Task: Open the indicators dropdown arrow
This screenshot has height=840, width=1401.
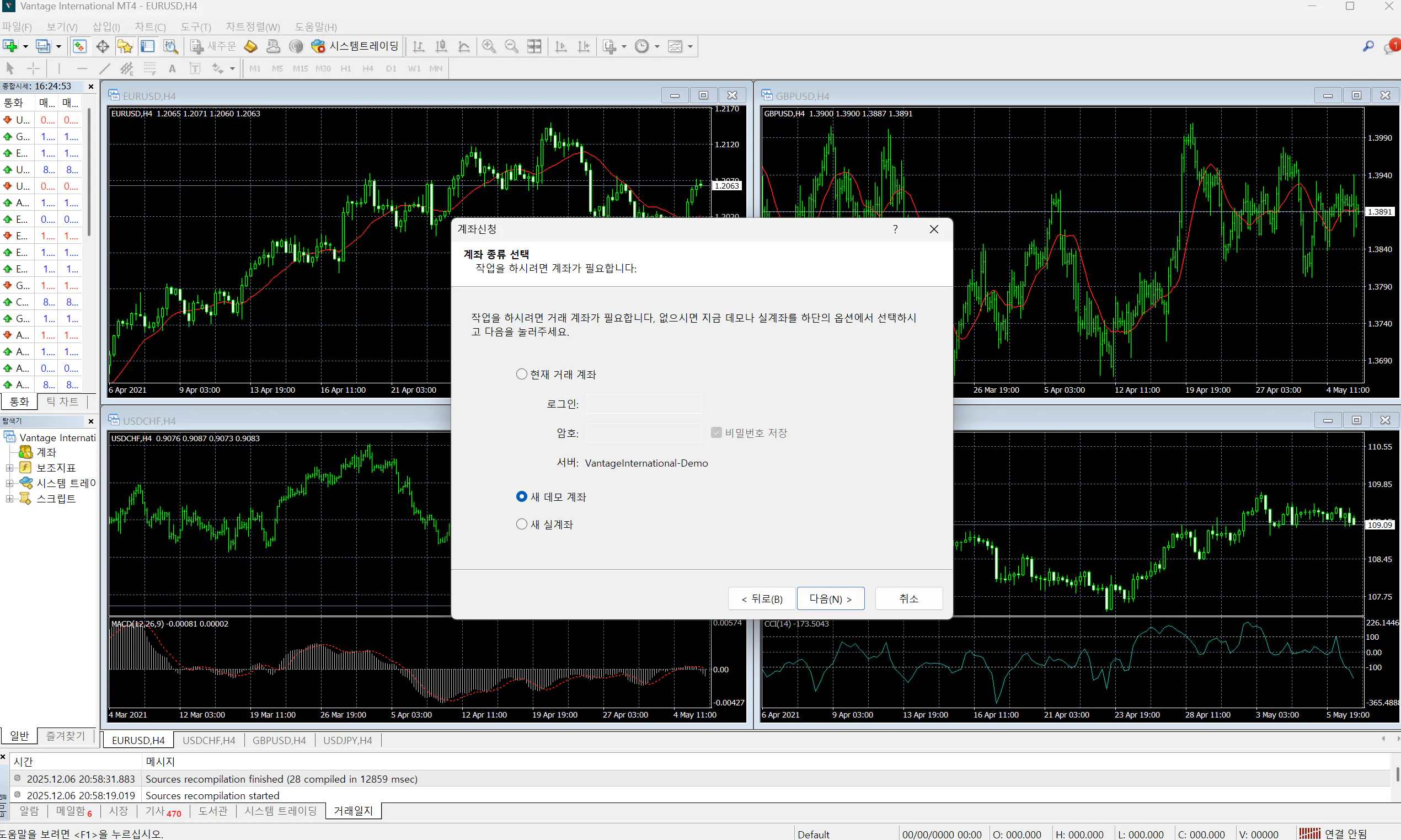Action: click(x=624, y=46)
